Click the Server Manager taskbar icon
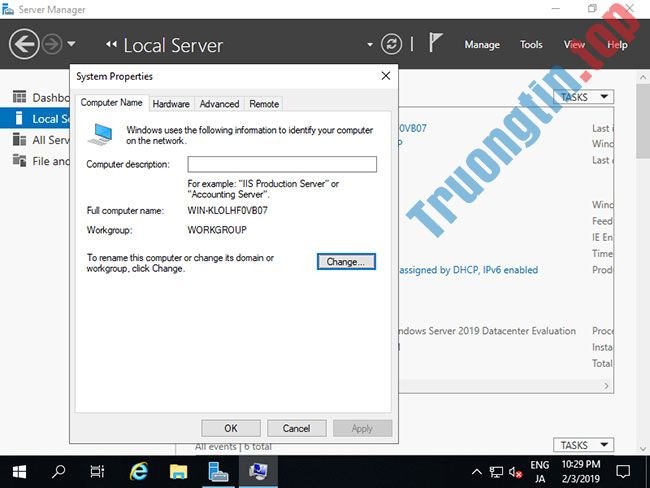Screen dimensions: 650x488 (x=218, y=471)
